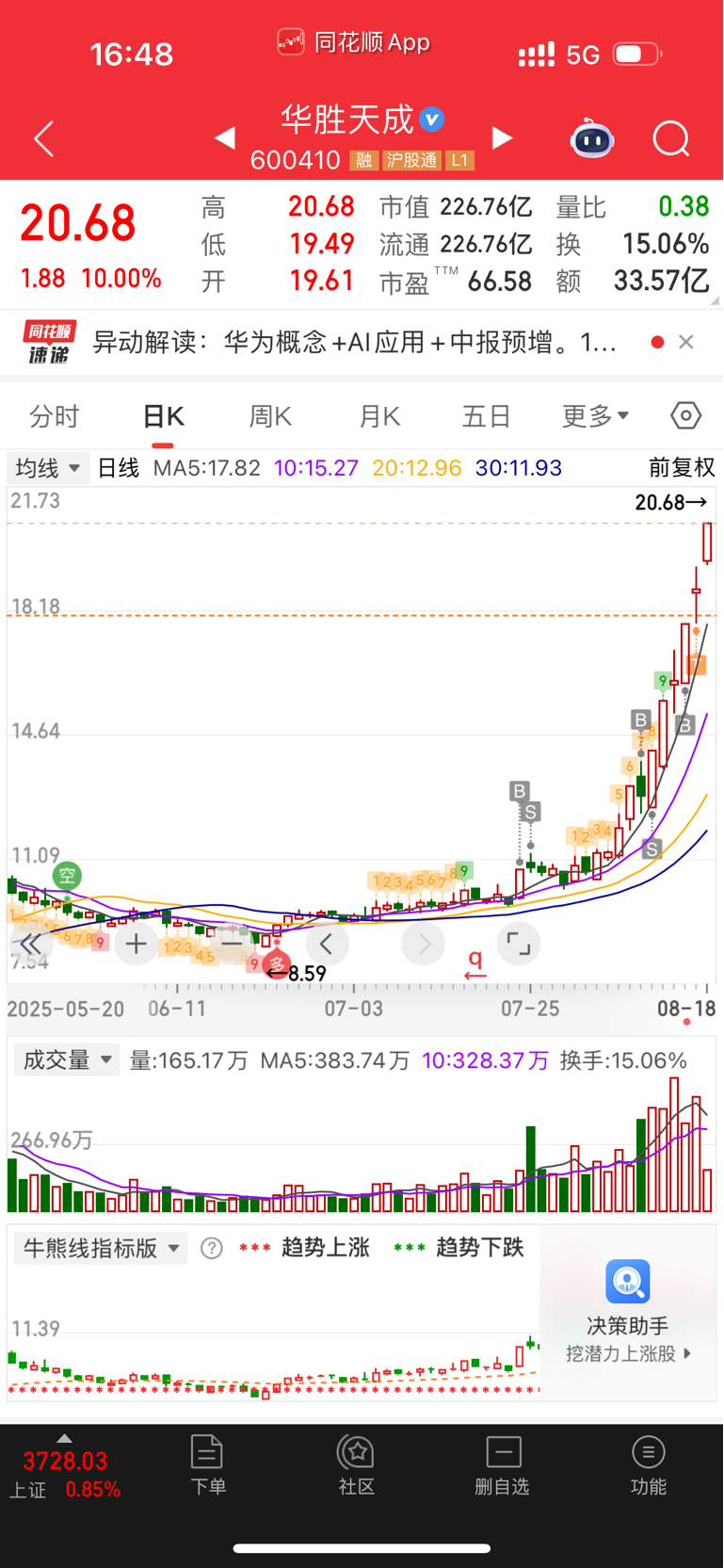Read the 异动解读 news headline
The height and width of the screenshot is (1568, 724).
coord(355,342)
